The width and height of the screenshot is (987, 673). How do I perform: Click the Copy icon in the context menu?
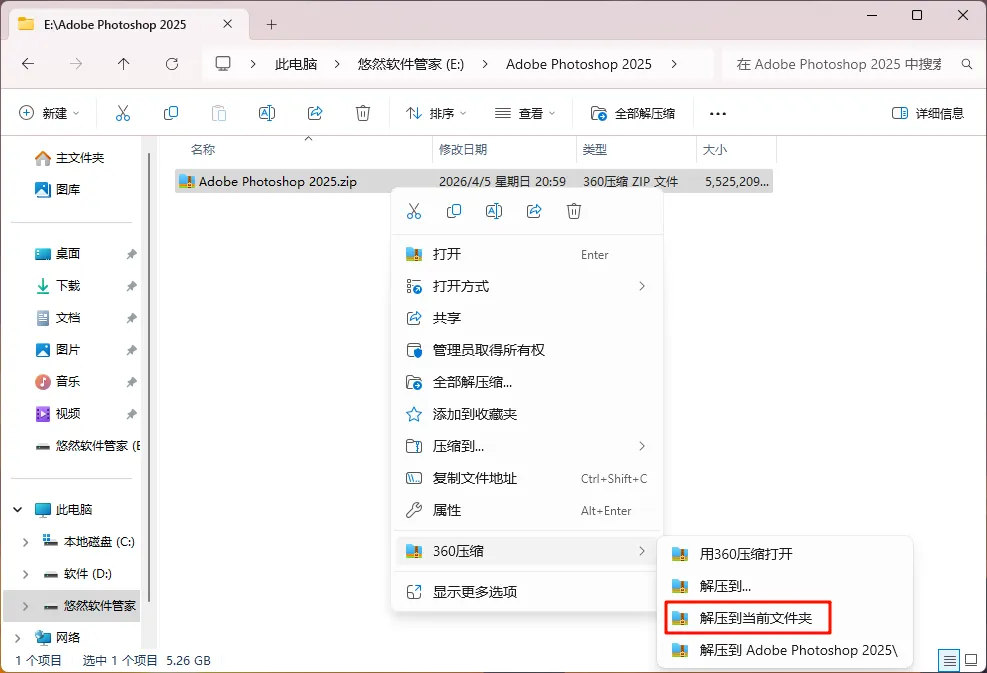(x=454, y=211)
